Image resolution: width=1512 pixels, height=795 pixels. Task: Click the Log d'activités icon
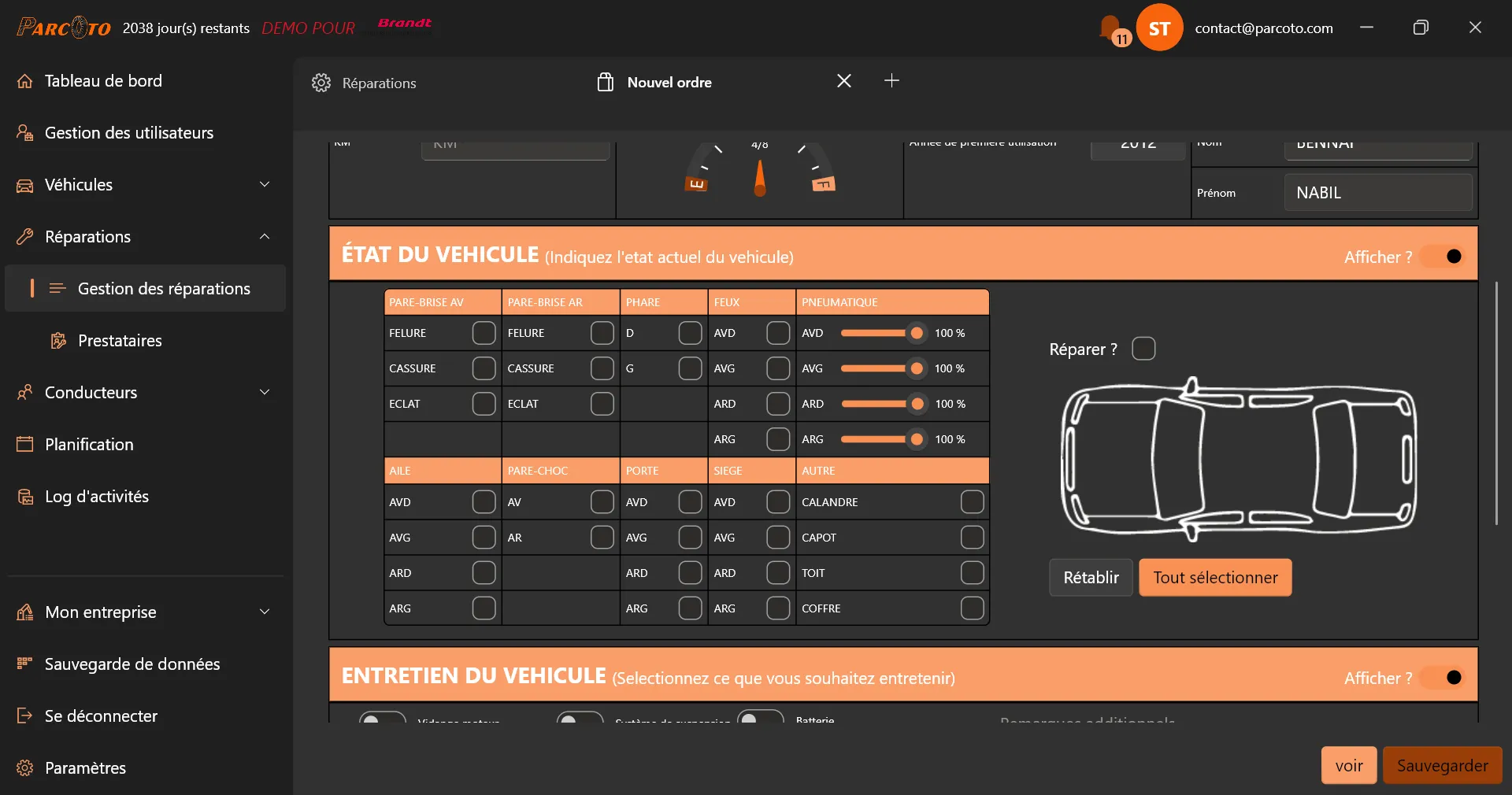[x=25, y=497]
